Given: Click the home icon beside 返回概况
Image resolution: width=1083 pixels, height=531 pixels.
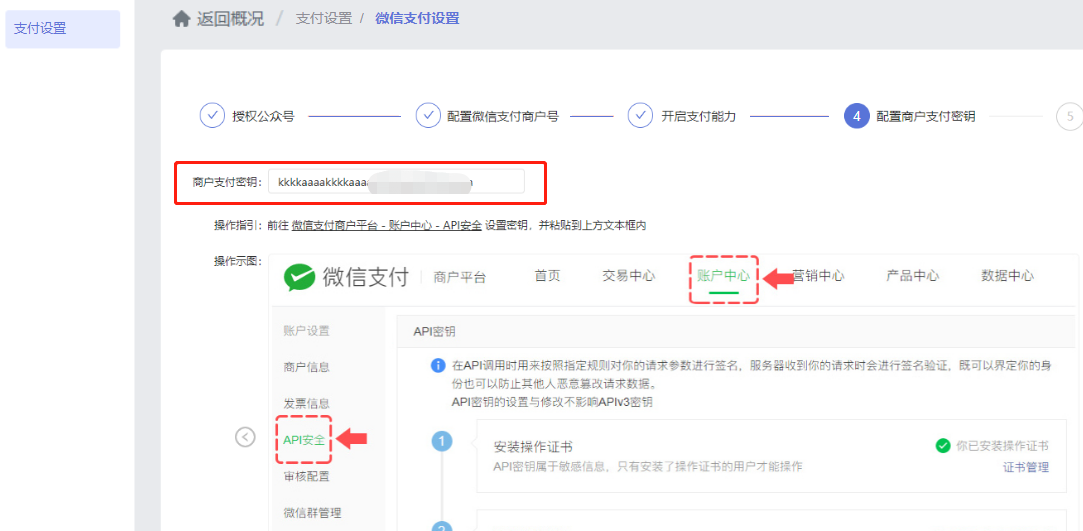Looking at the screenshot, I should [x=181, y=19].
